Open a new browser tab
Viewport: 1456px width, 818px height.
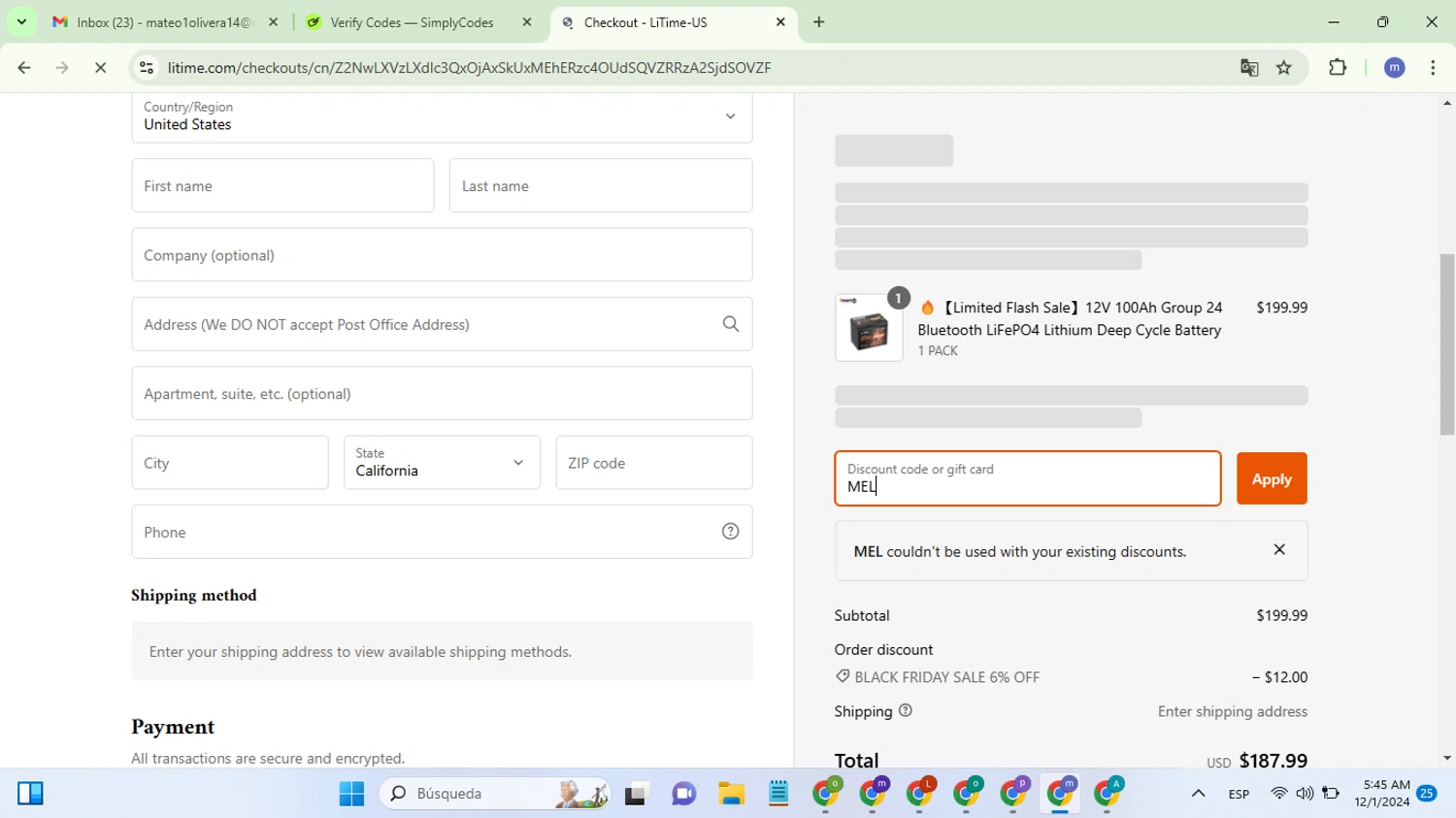(819, 21)
